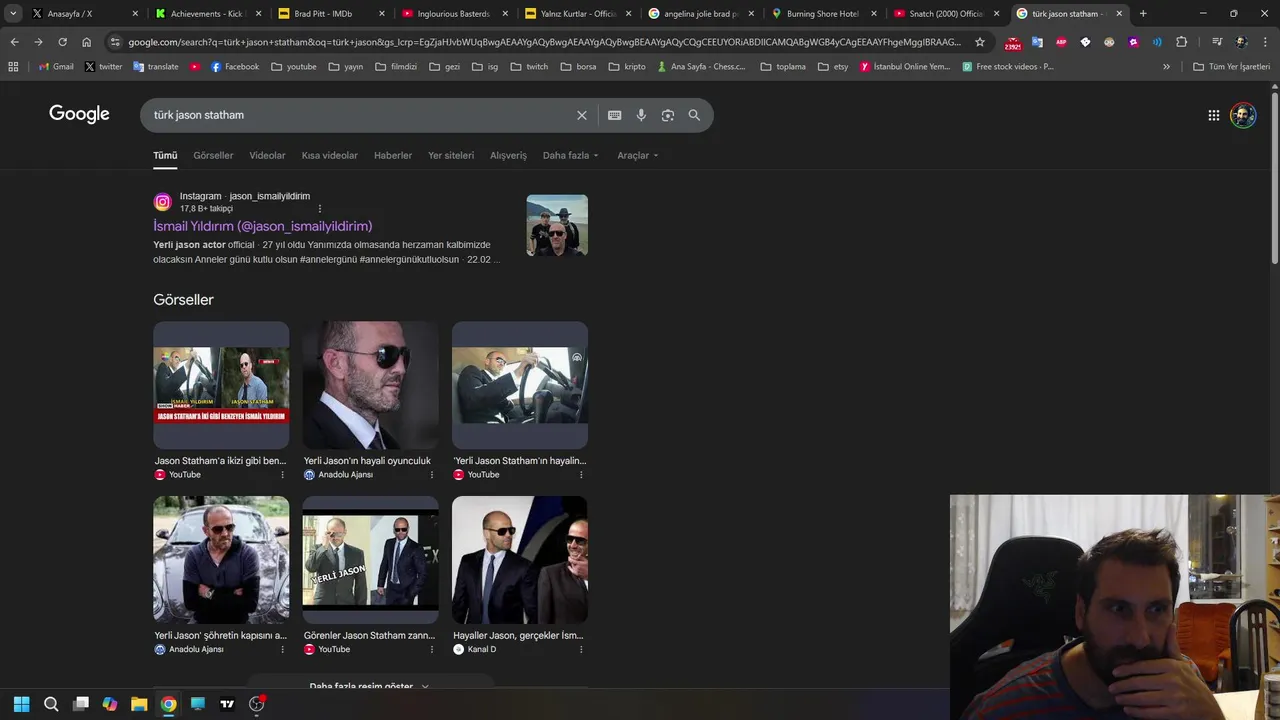Viewport: 1280px width, 720px height.
Task: Bookmark this page with the star icon
Action: click(980, 42)
